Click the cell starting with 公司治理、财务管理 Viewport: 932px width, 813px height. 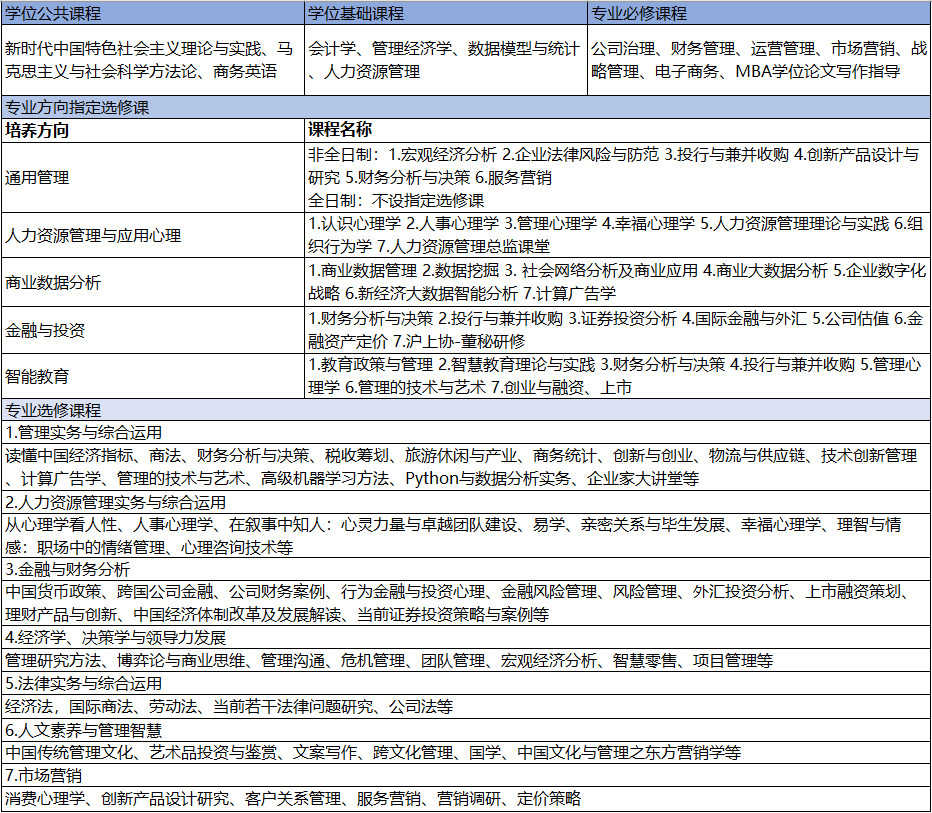point(758,60)
